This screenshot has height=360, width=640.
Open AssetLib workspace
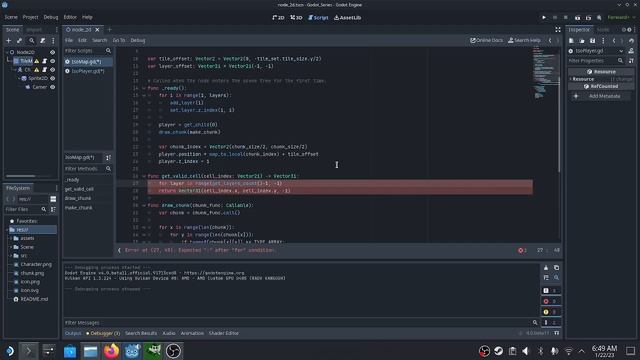(347, 18)
